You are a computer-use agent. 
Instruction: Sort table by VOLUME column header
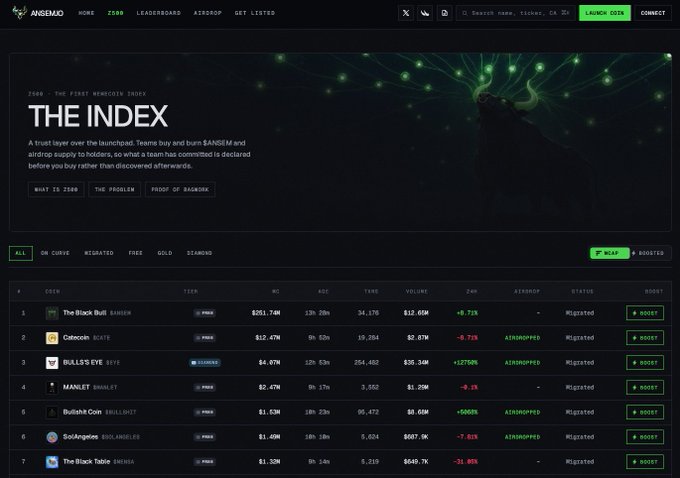417,291
